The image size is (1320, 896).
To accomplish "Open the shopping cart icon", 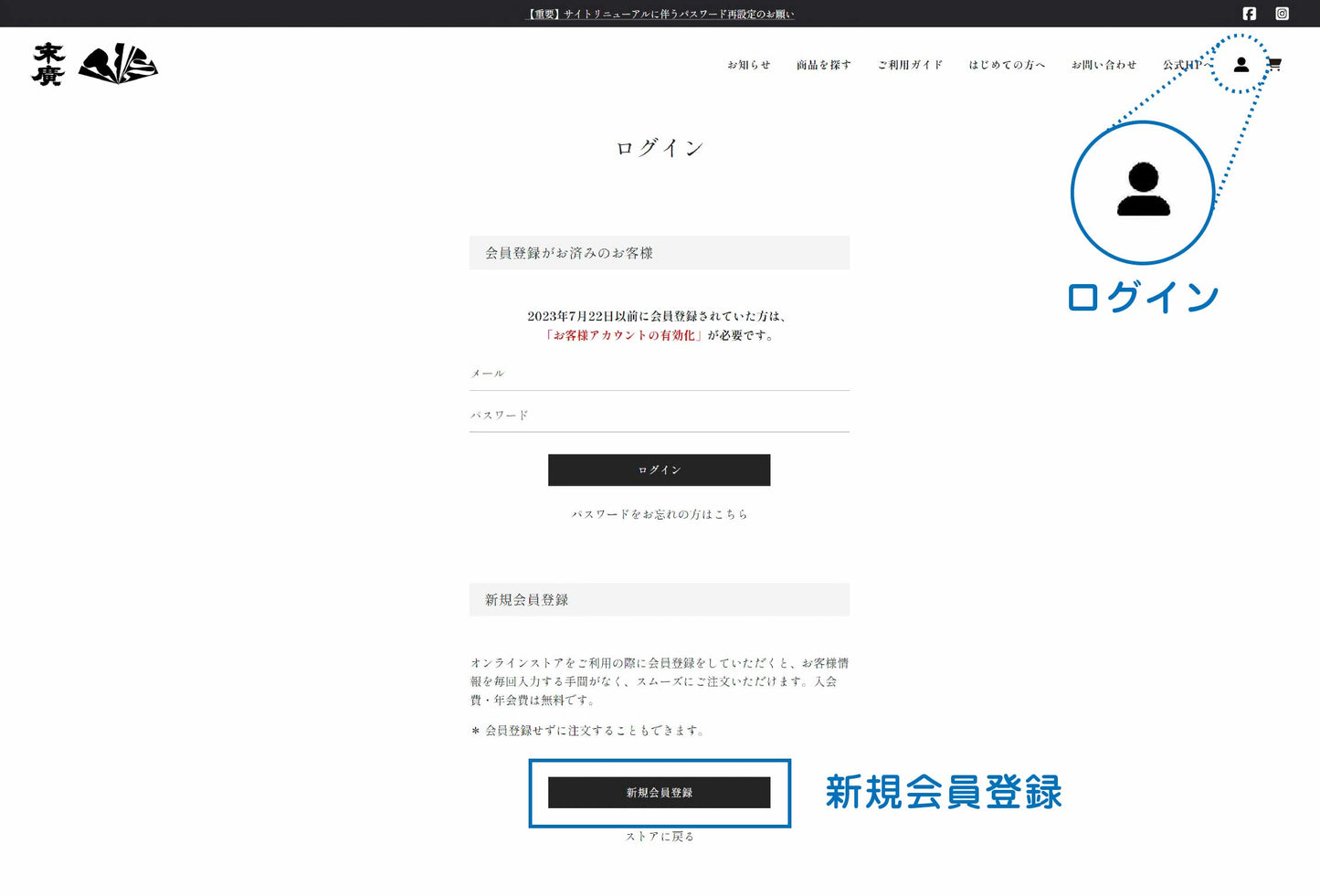I will [1274, 65].
